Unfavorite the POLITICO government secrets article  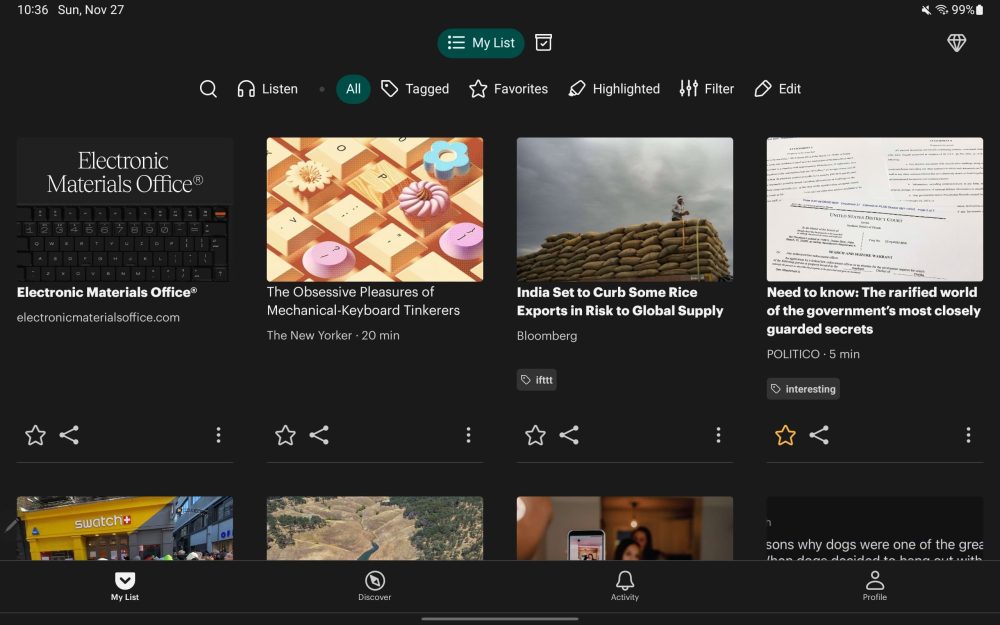point(785,435)
